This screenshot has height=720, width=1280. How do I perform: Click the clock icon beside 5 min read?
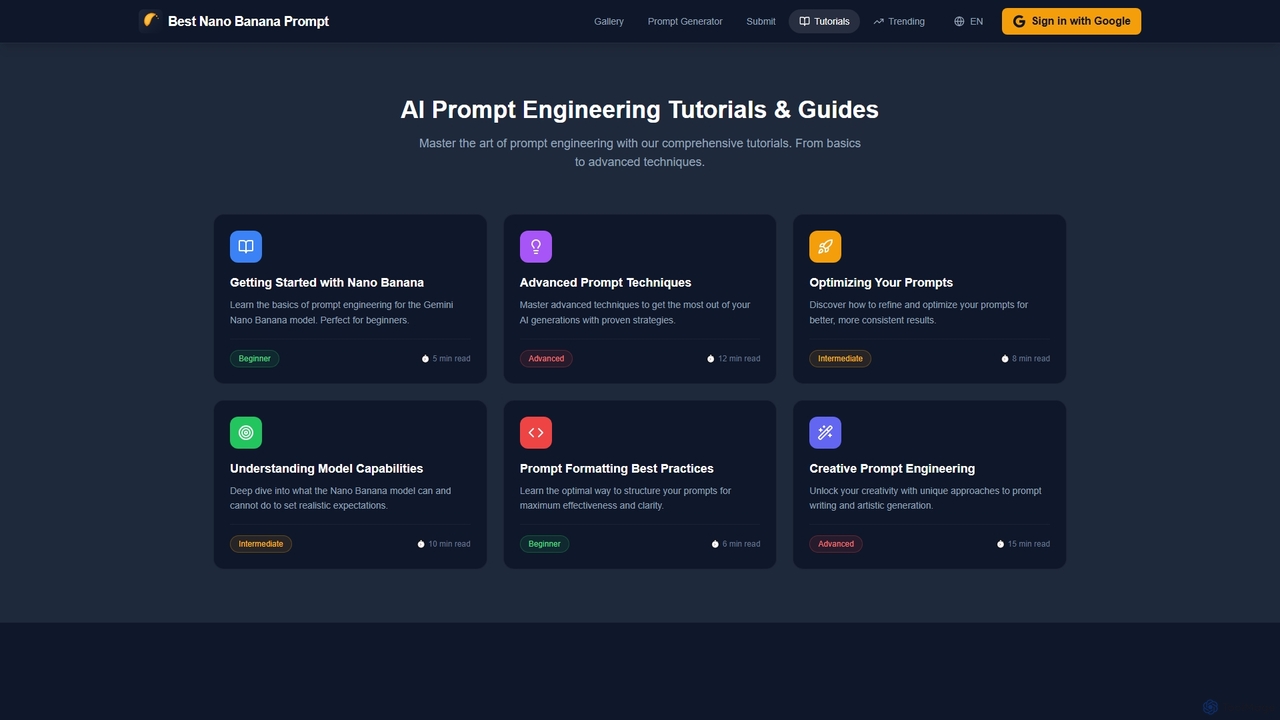425,358
